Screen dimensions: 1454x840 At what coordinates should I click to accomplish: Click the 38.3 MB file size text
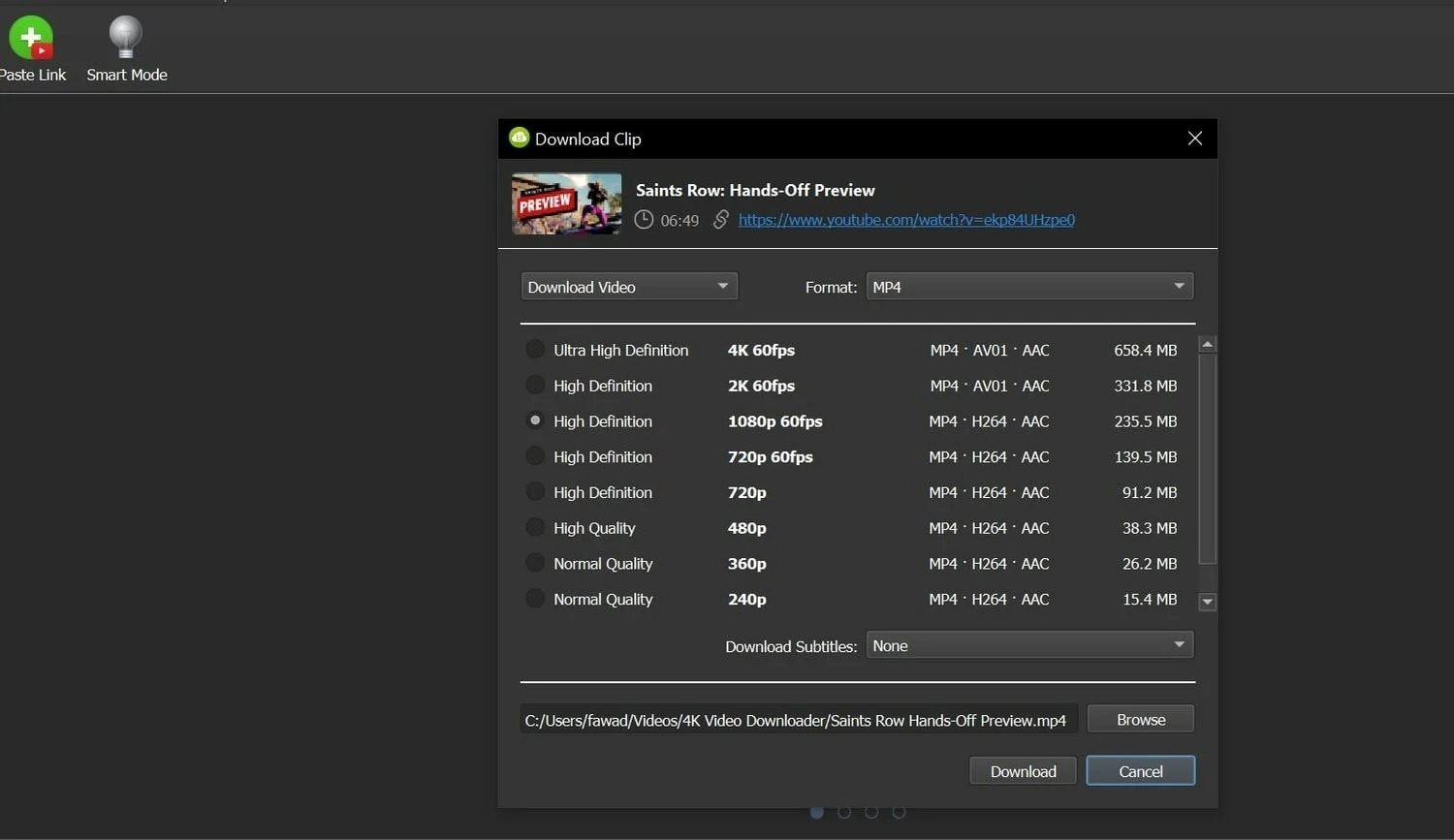(x=1150, y=528)
